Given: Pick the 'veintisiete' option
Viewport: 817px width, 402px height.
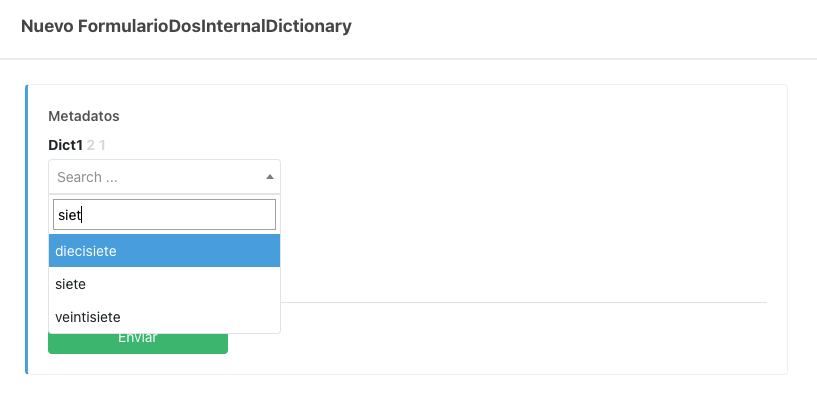Looking at the screenshot, I should 88,317.
